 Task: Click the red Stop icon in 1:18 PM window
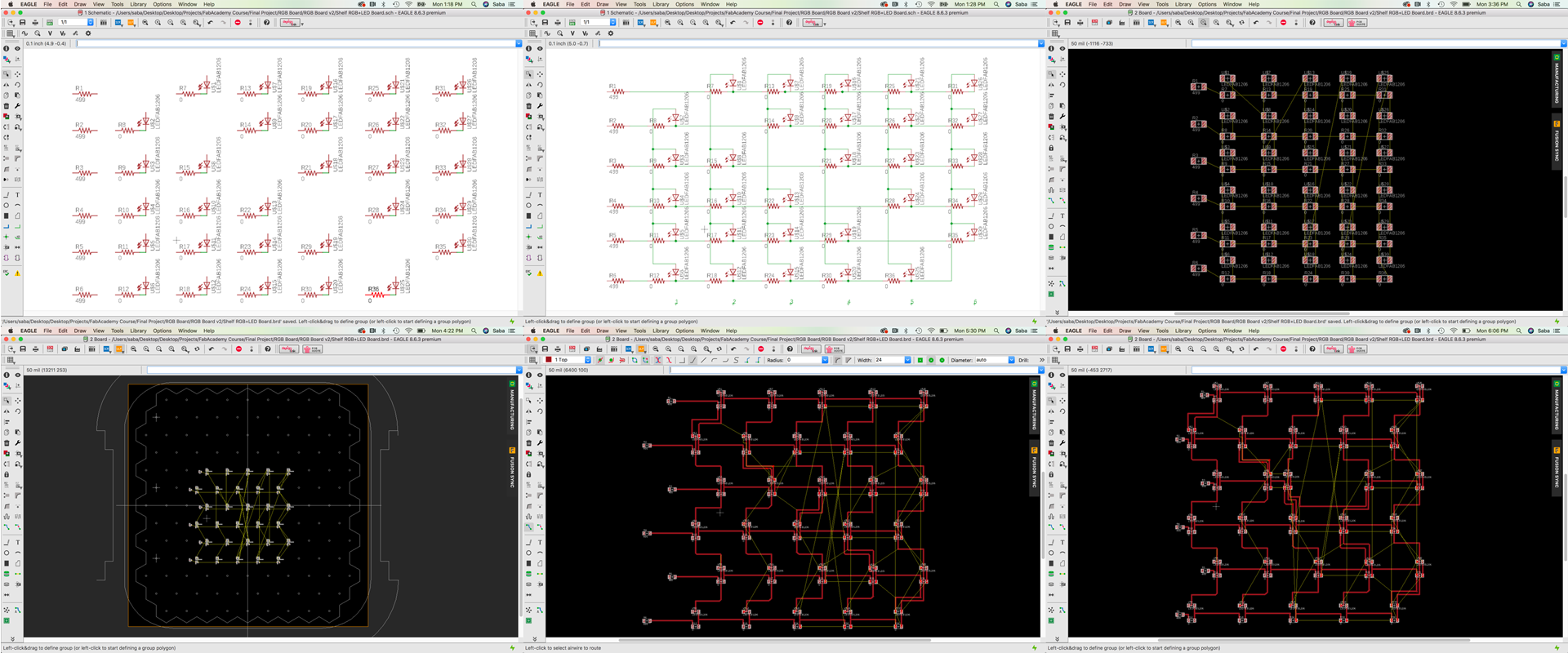coord(238,22)
